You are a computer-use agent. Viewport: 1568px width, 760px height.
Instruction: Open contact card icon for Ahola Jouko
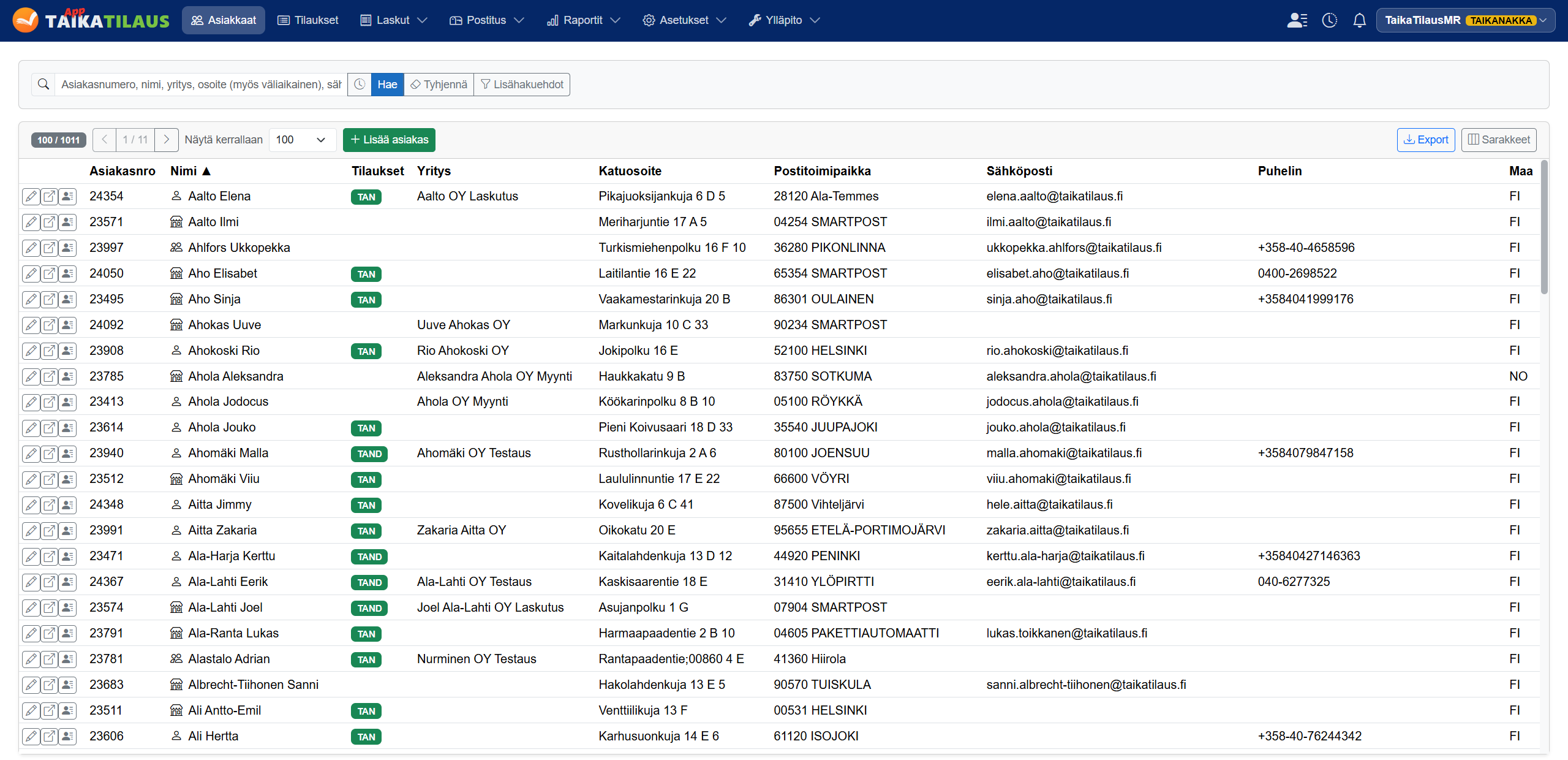[68, 428]
